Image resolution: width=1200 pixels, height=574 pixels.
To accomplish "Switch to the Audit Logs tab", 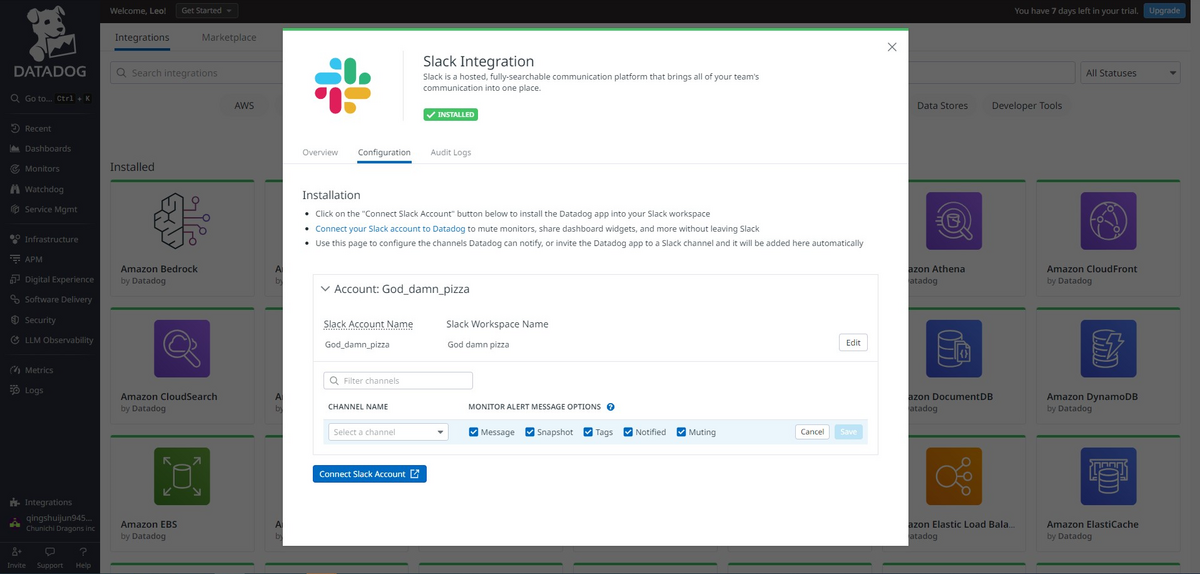I will (x=451, y=152).
